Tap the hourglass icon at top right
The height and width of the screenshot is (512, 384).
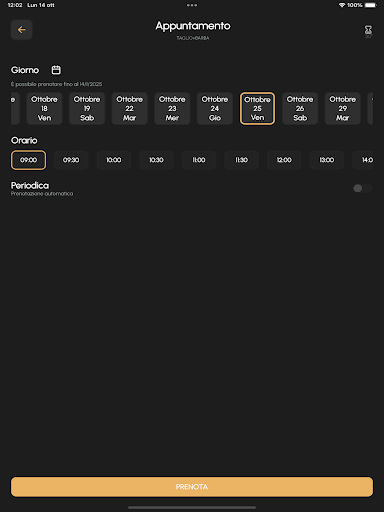[368, 31]
